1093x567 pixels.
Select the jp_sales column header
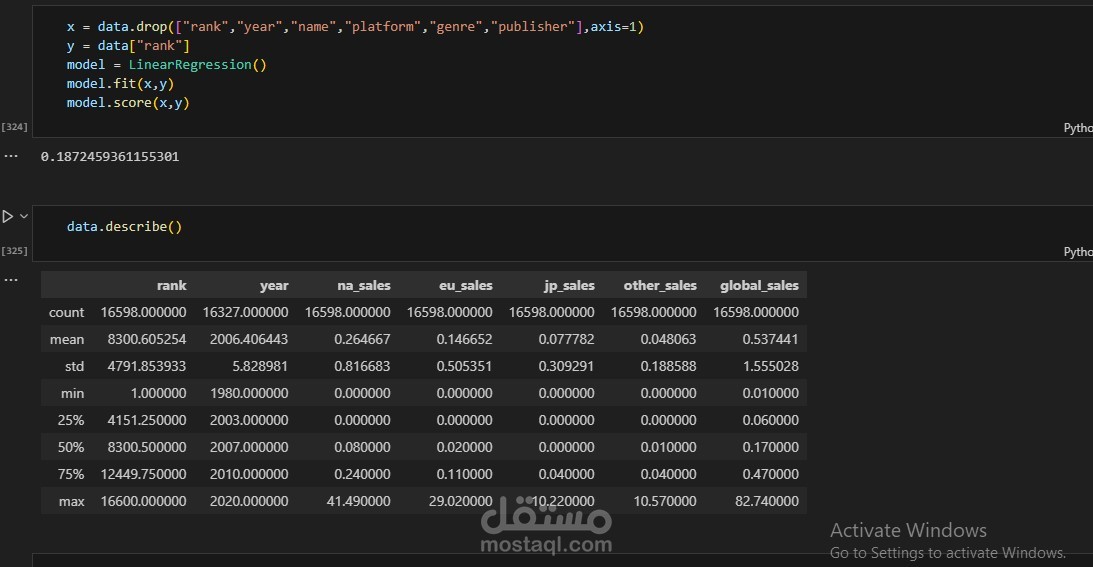(x=570, y=285)
